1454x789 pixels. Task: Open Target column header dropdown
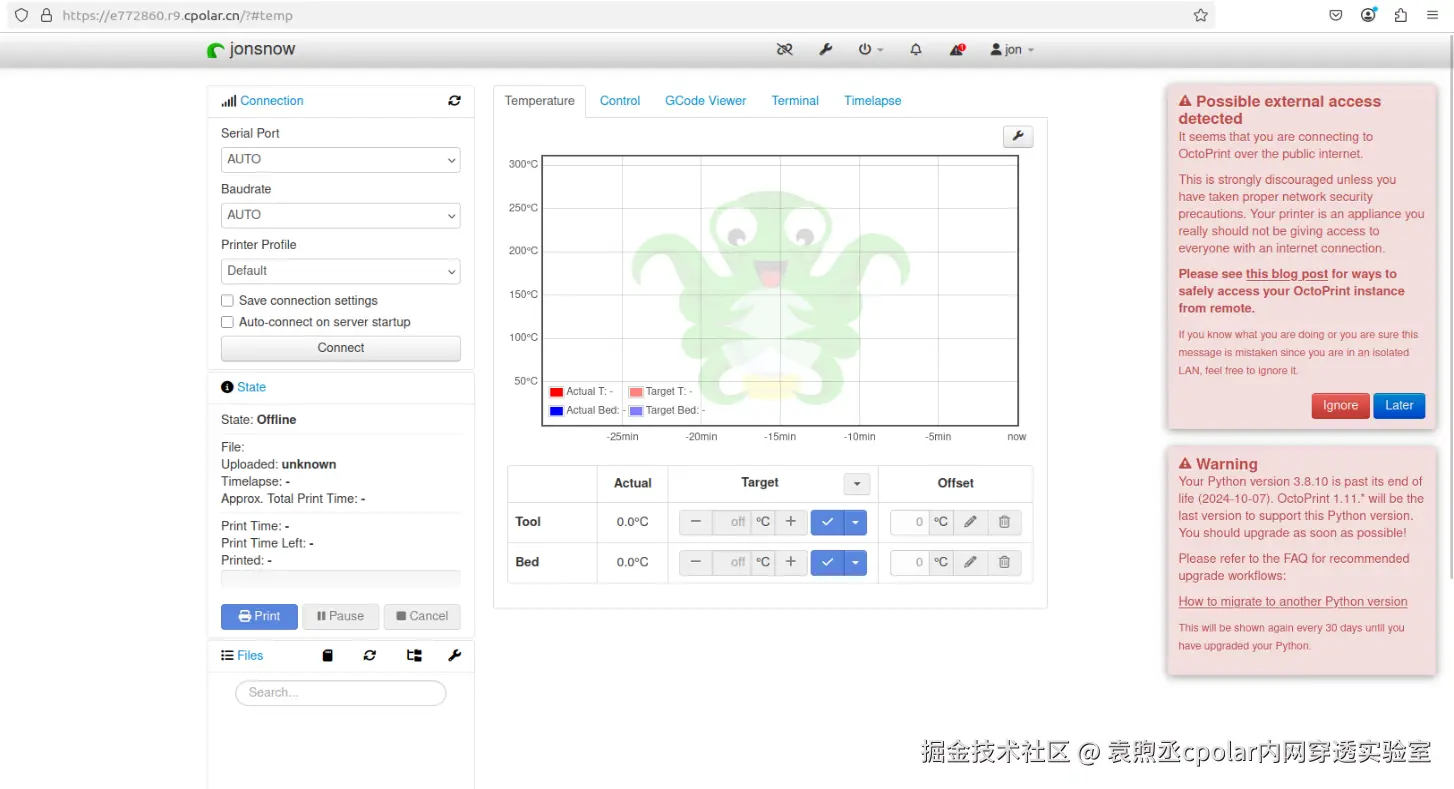coord(857,484)
